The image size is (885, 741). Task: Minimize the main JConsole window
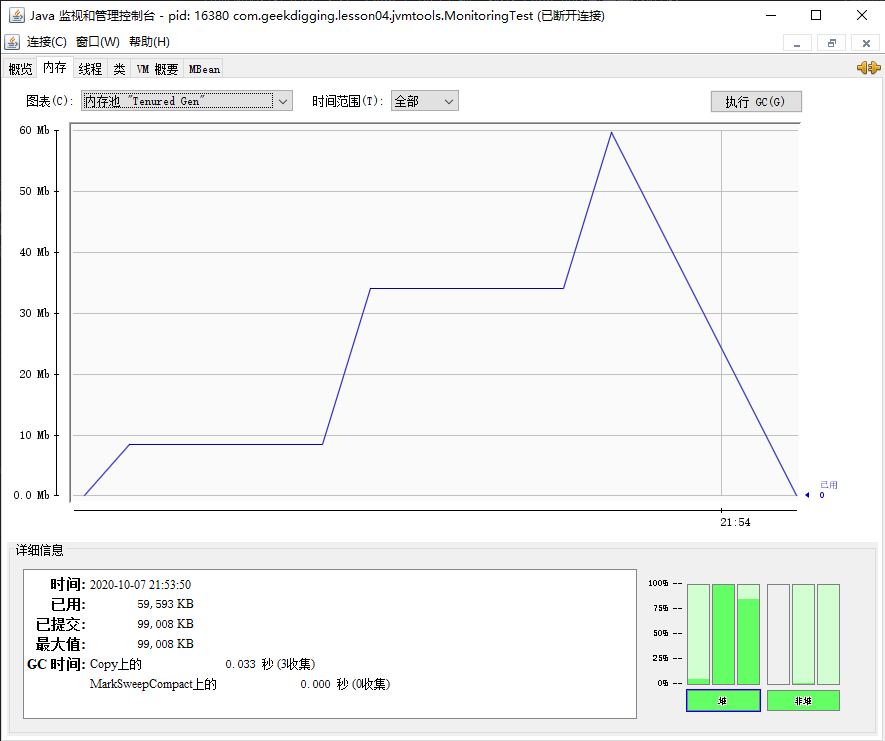point(770,15)
